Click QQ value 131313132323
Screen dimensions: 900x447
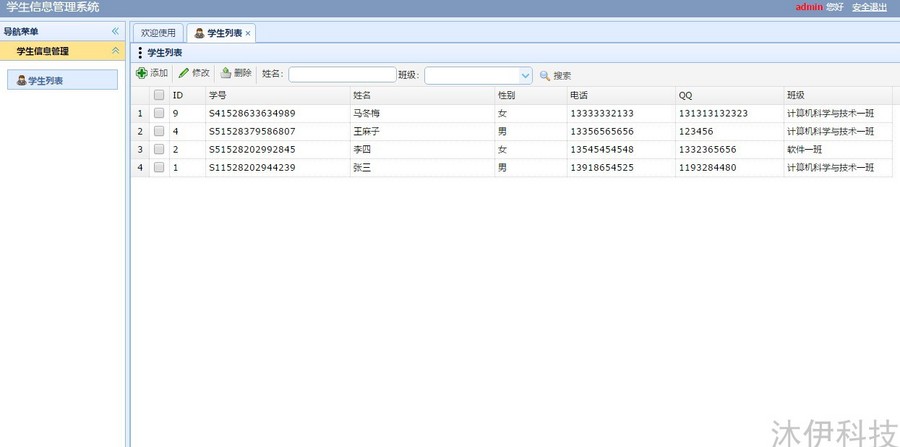[x=713, y=114]
